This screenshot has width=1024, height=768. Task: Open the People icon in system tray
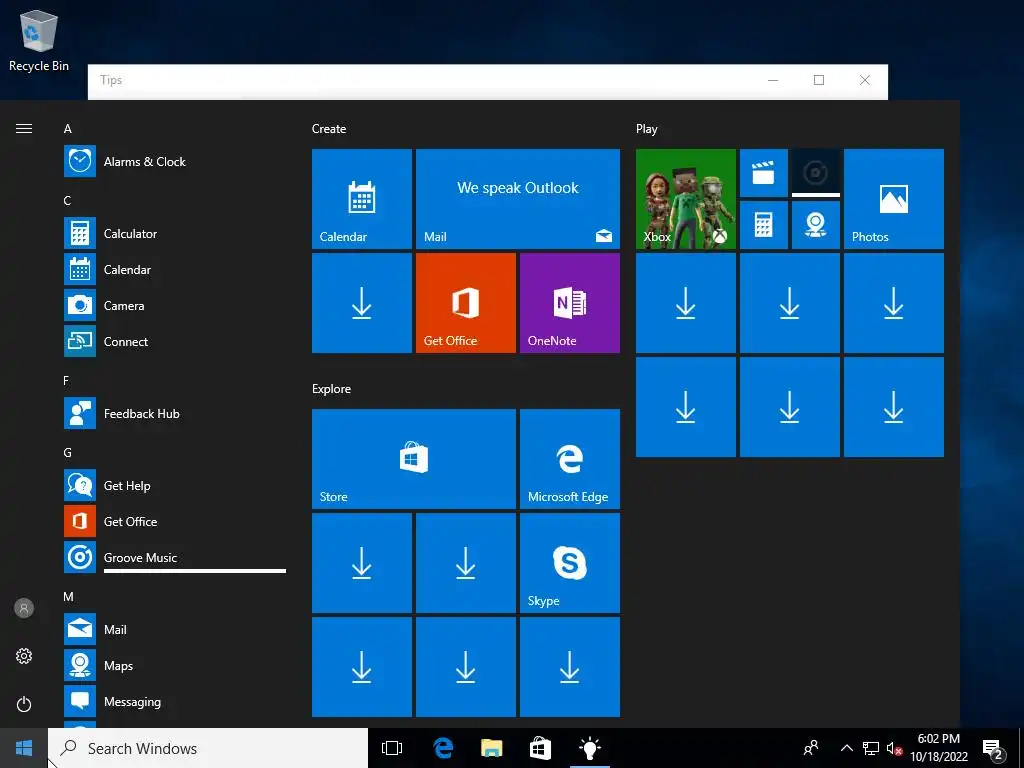pyautogui.click(x=811, y=748)
